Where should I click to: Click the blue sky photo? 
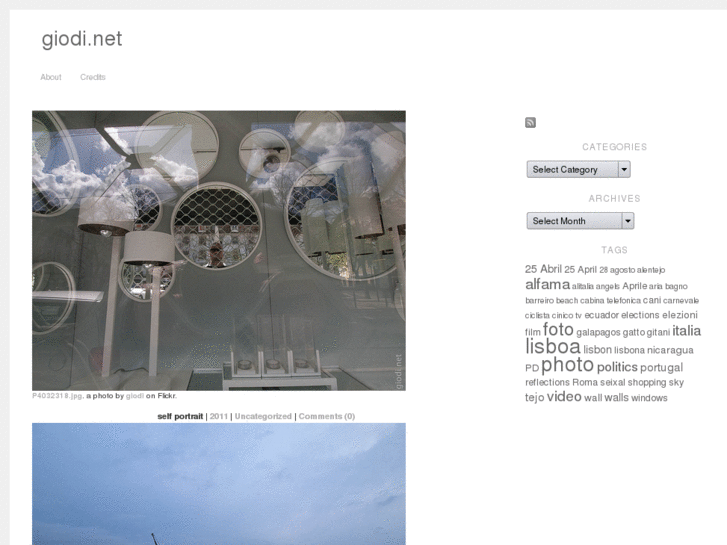(x=219, y=484)
